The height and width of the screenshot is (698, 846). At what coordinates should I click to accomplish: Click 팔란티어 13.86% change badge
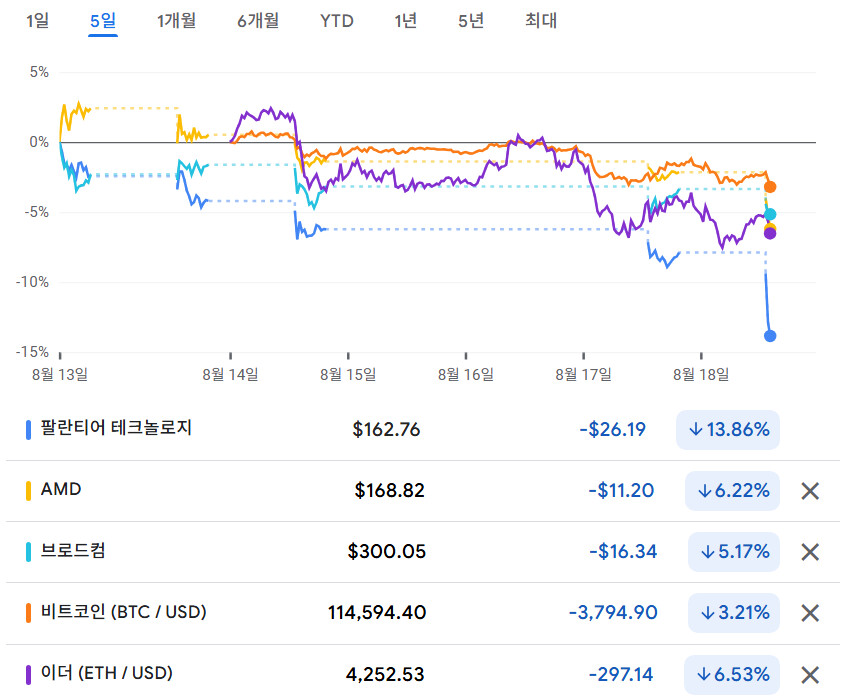(x=727, y=430)
